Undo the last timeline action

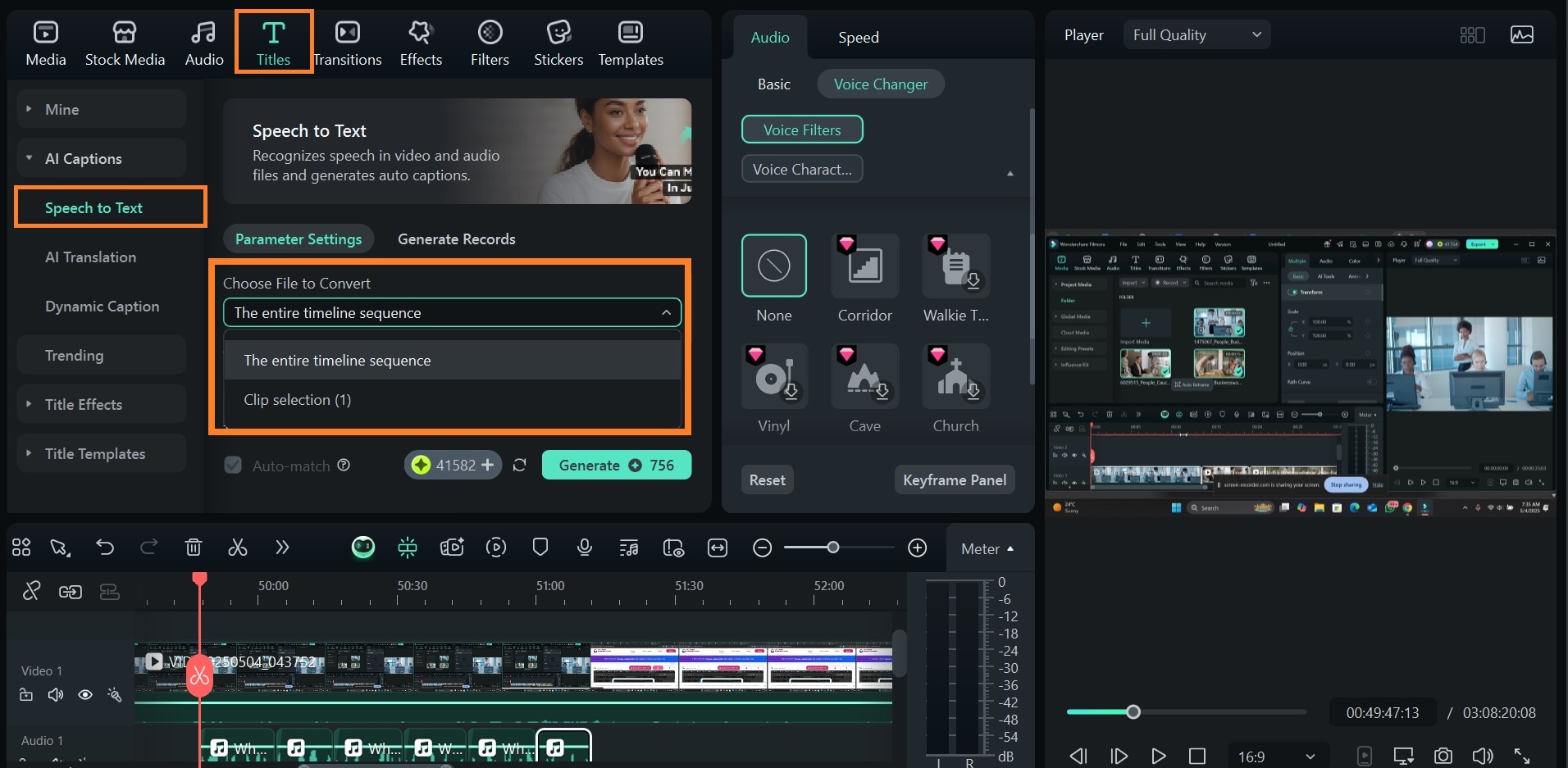point(105,547)
